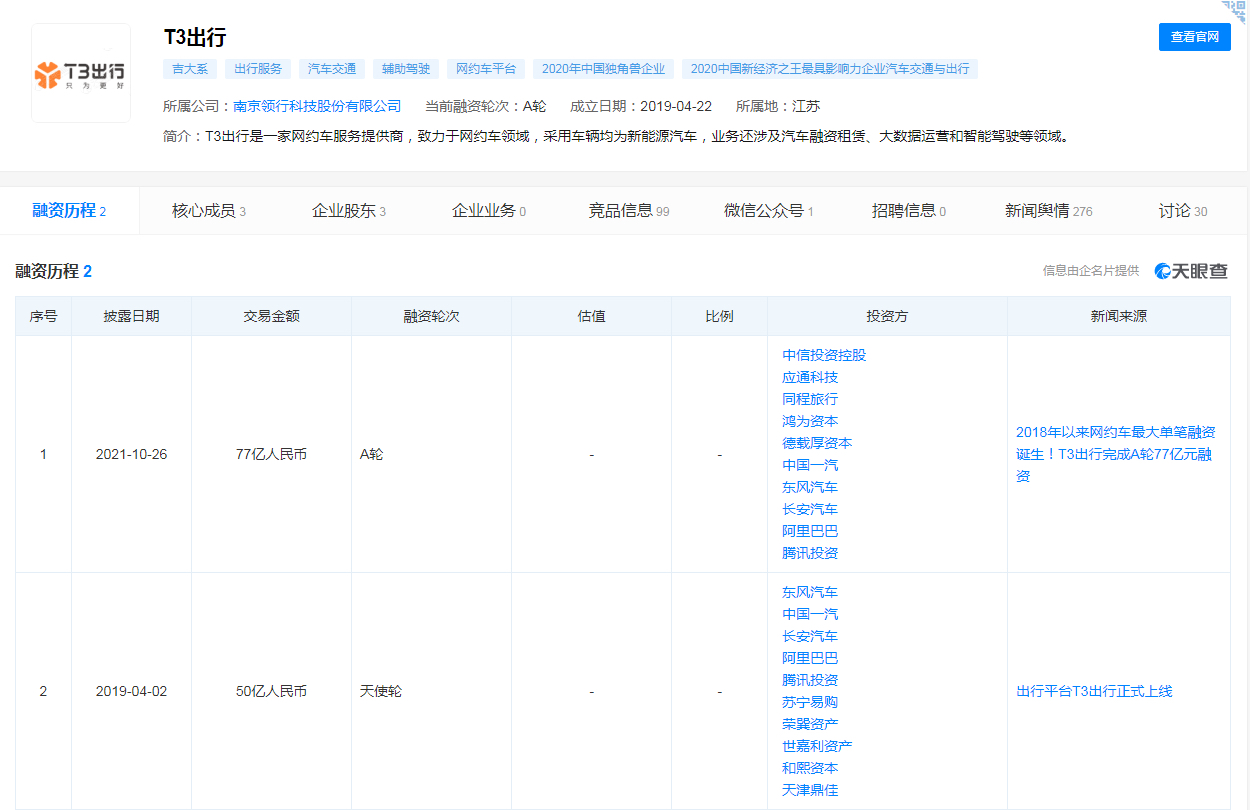
Task: Open investor 应通科技 link
Action: pyautogui.click(x=810, y=377)
